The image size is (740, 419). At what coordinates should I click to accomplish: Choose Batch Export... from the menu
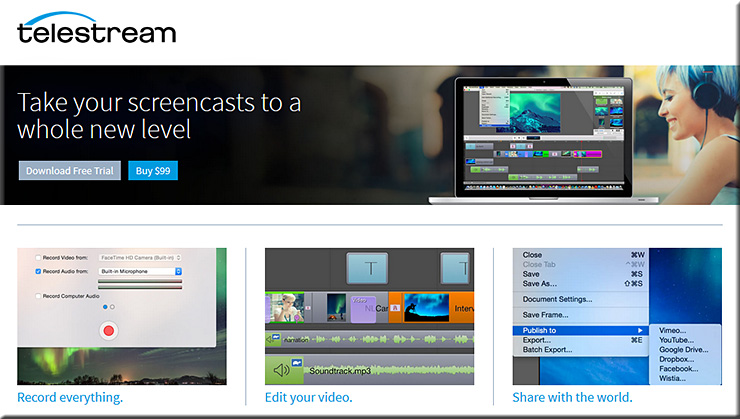(x=547, y=350)
